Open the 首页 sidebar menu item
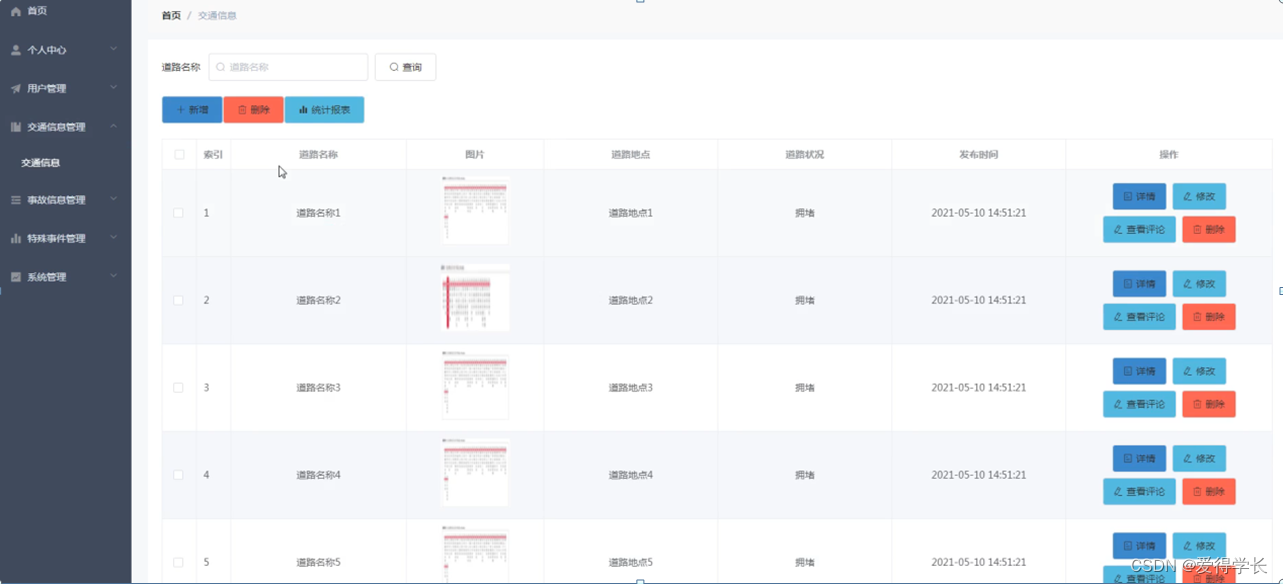1283x584 pixels. [65, 10]
